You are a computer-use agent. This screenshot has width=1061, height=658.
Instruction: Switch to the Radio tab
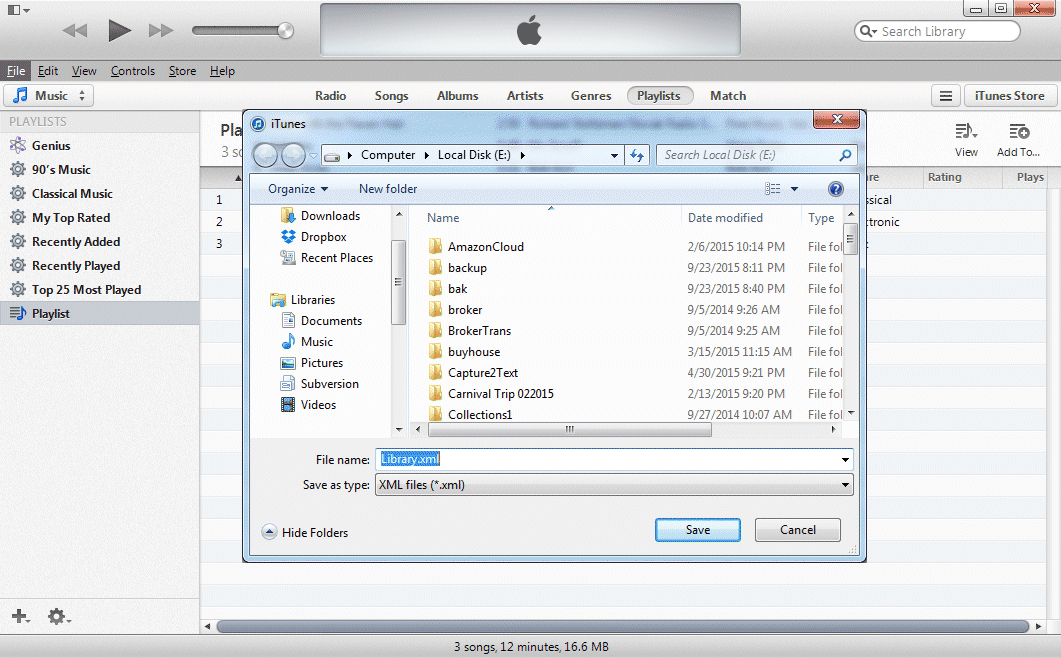tap(330, 95)
